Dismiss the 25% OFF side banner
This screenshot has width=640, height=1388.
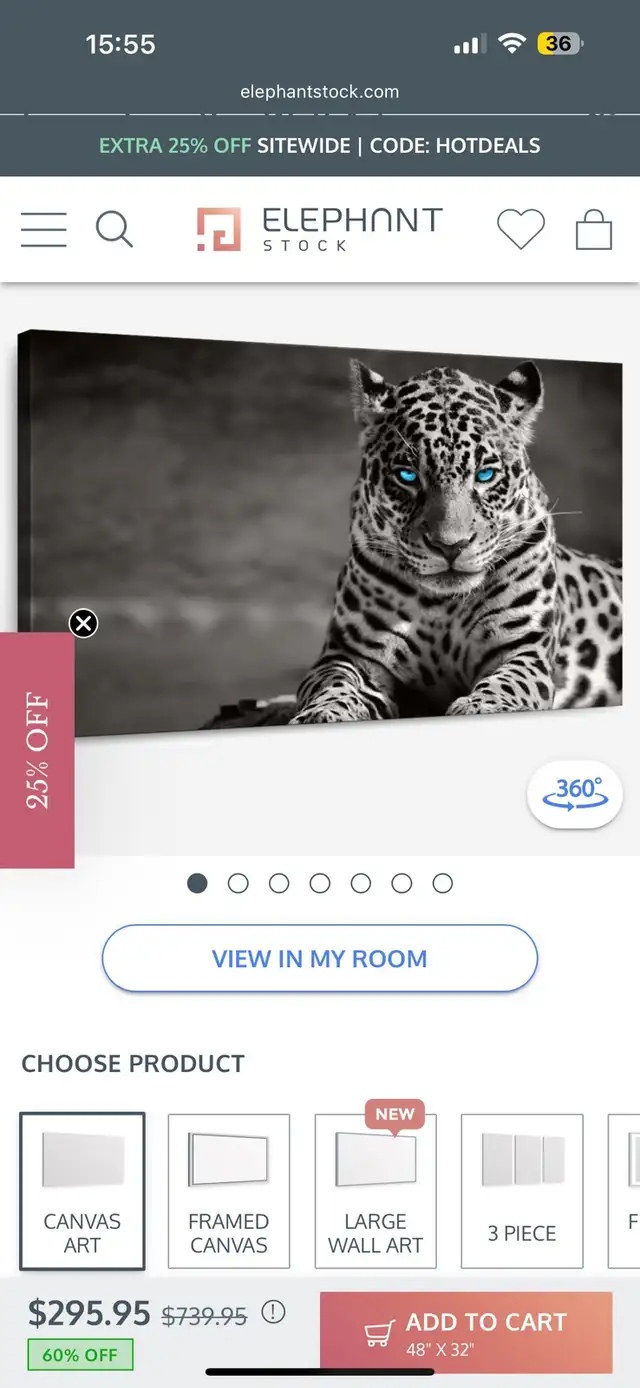pyautogui.click(x=84, y=623)
